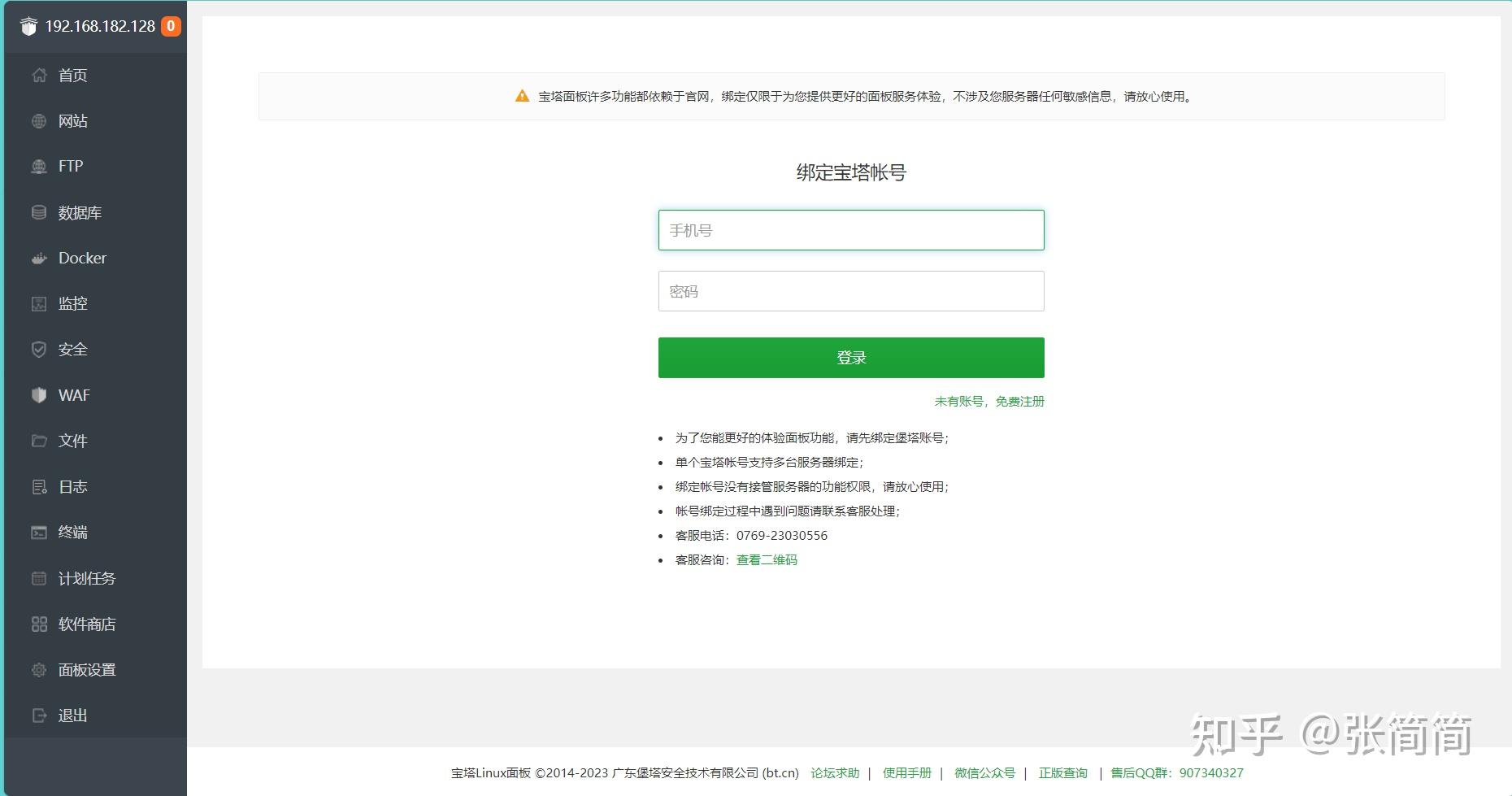Screen dimensions: 1512x796
Task: Select the 网站 websites icon
Action: pos(39,120)
